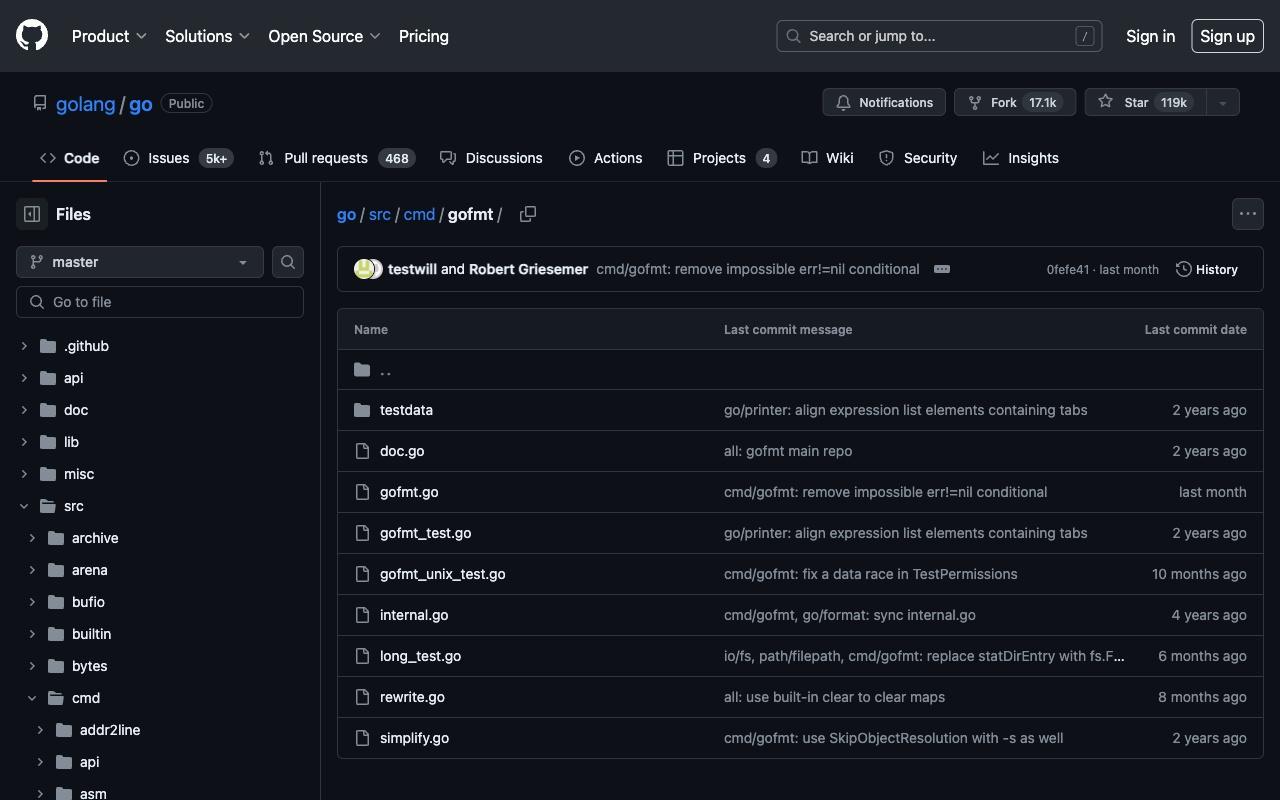This screenshot has height=800, width=1280.
Task: Open gofmt_unix_test.go file
Action: [x=443, y=574]
